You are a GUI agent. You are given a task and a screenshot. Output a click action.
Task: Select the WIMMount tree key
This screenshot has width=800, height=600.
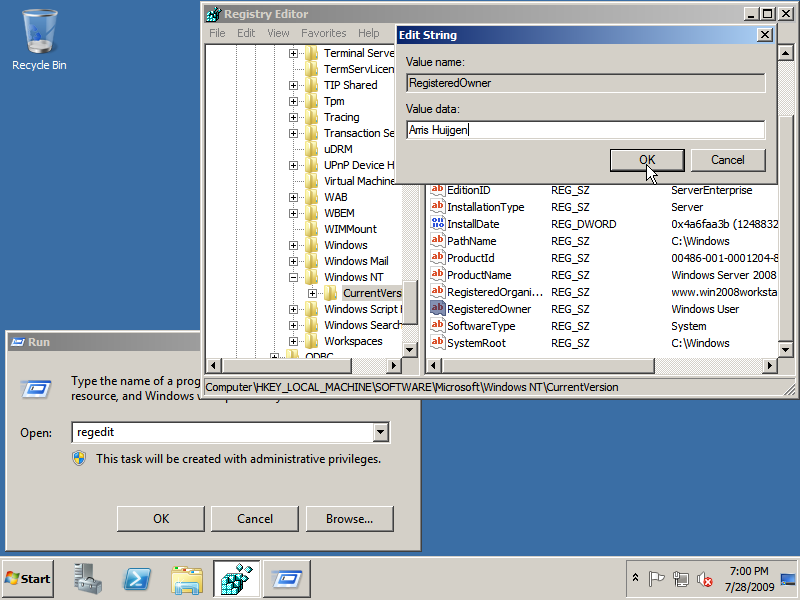pyautogui.click(x=350, y=229)
